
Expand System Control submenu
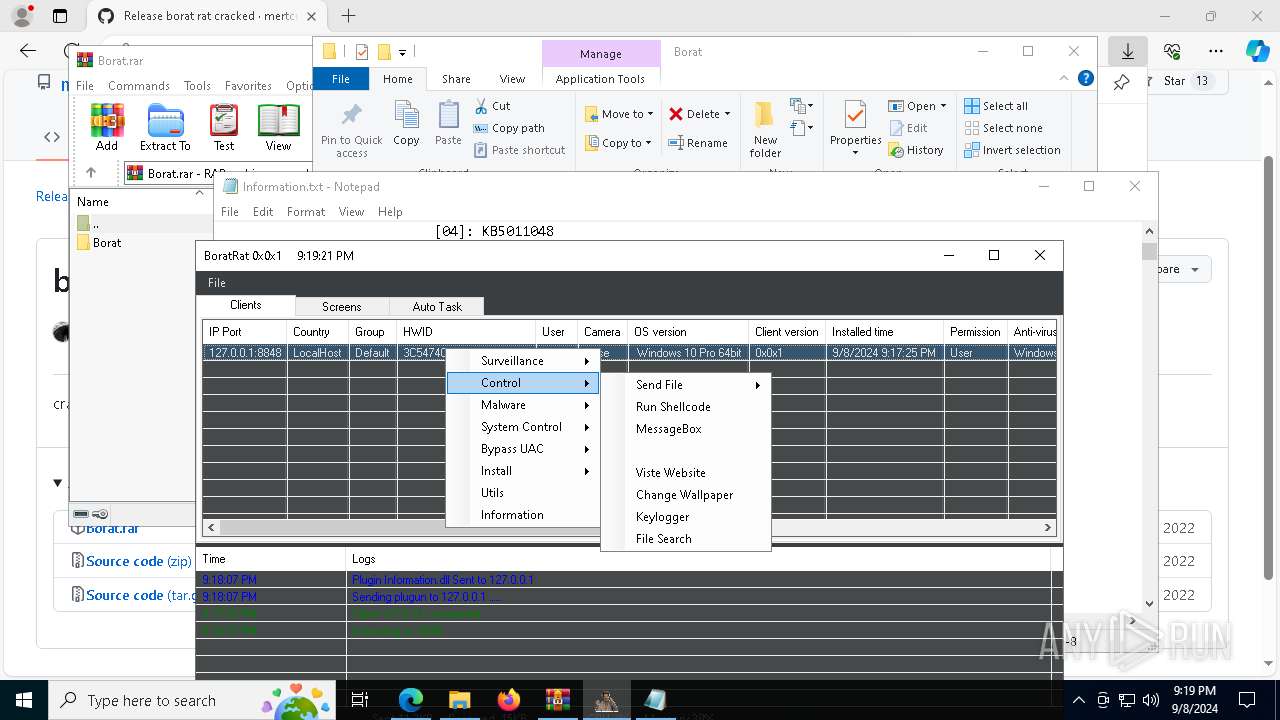tap(522, 427)
